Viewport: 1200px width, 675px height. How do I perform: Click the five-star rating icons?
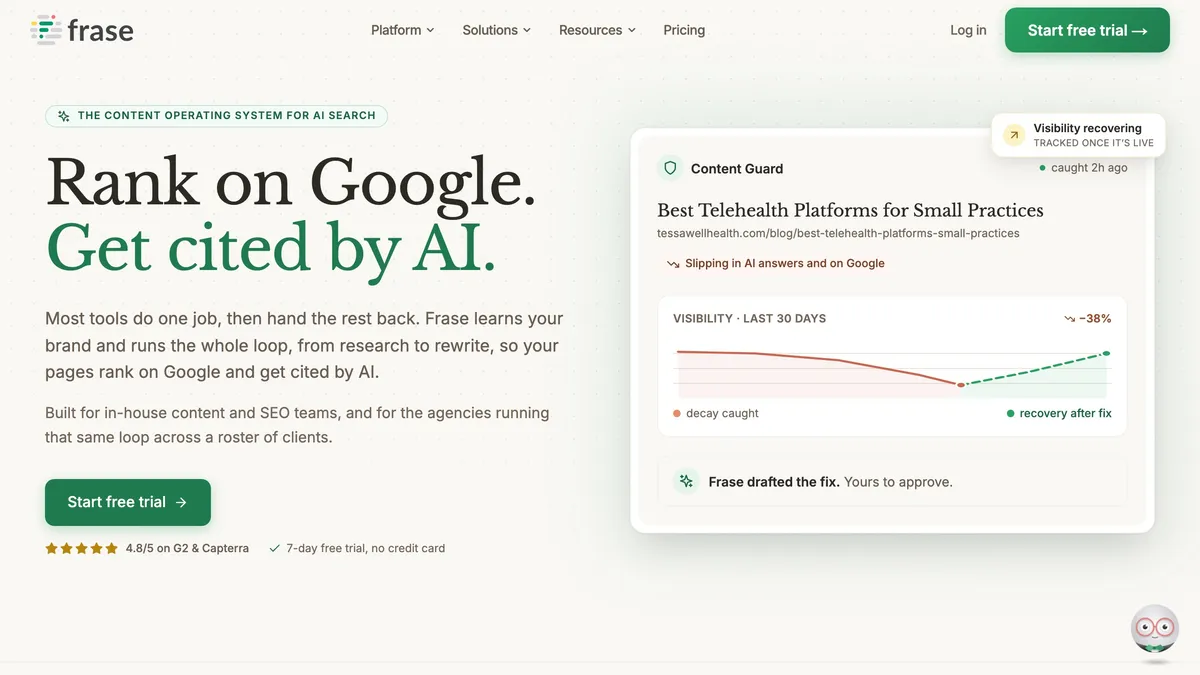[x=81, y=548]
